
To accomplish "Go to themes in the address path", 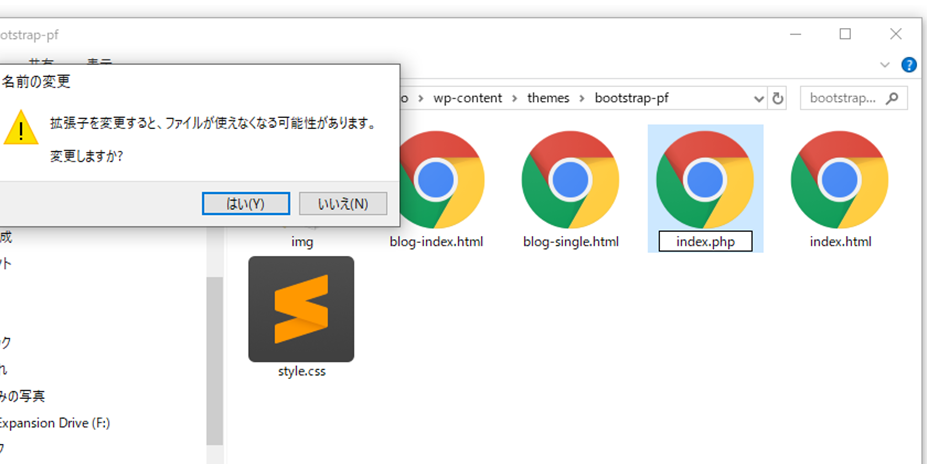I will point(548,98).
